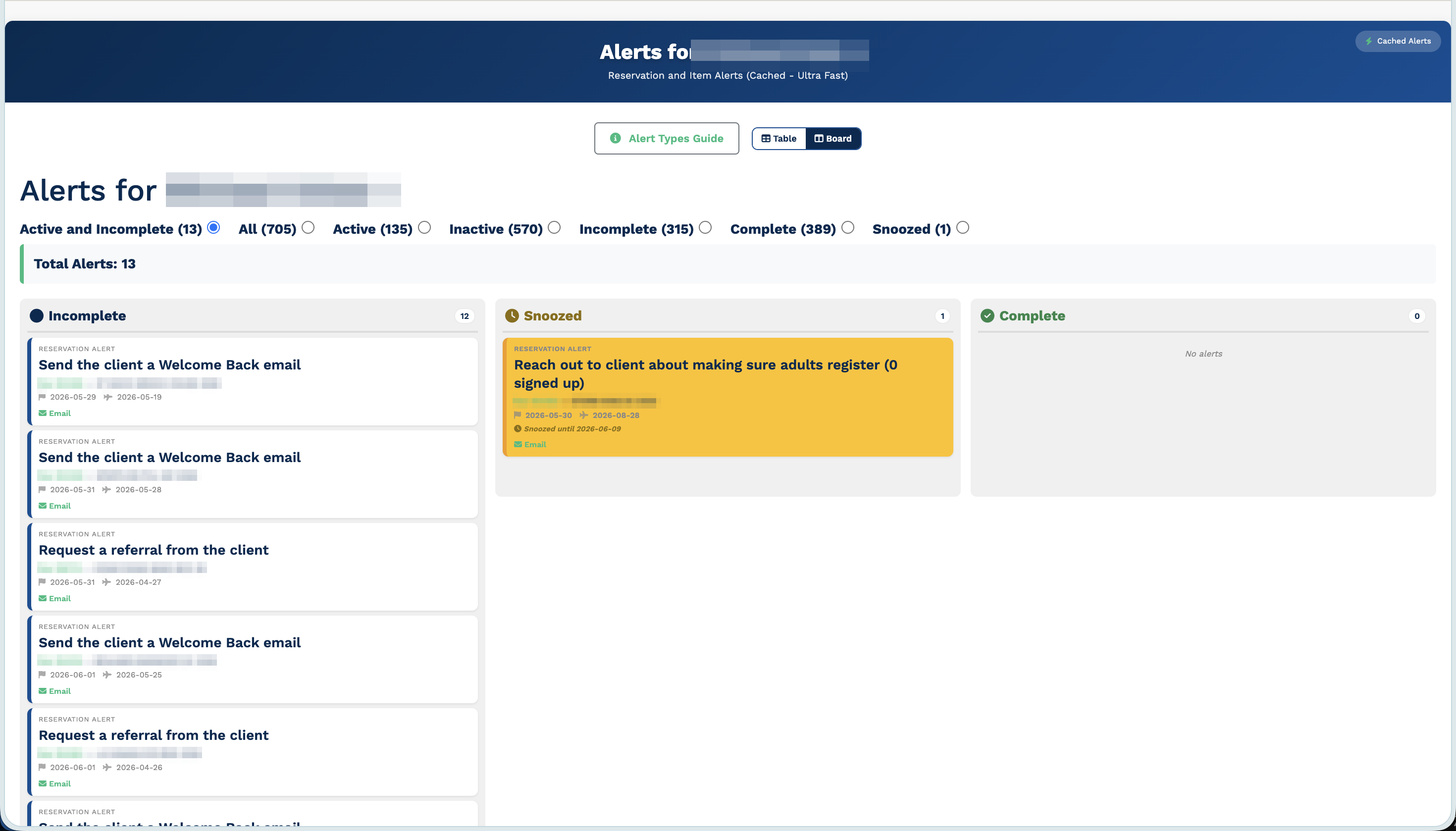Click the Snoozed column clock icon
The width and height of the screenshot is (1456, 831).
click(x=512, y=315)
